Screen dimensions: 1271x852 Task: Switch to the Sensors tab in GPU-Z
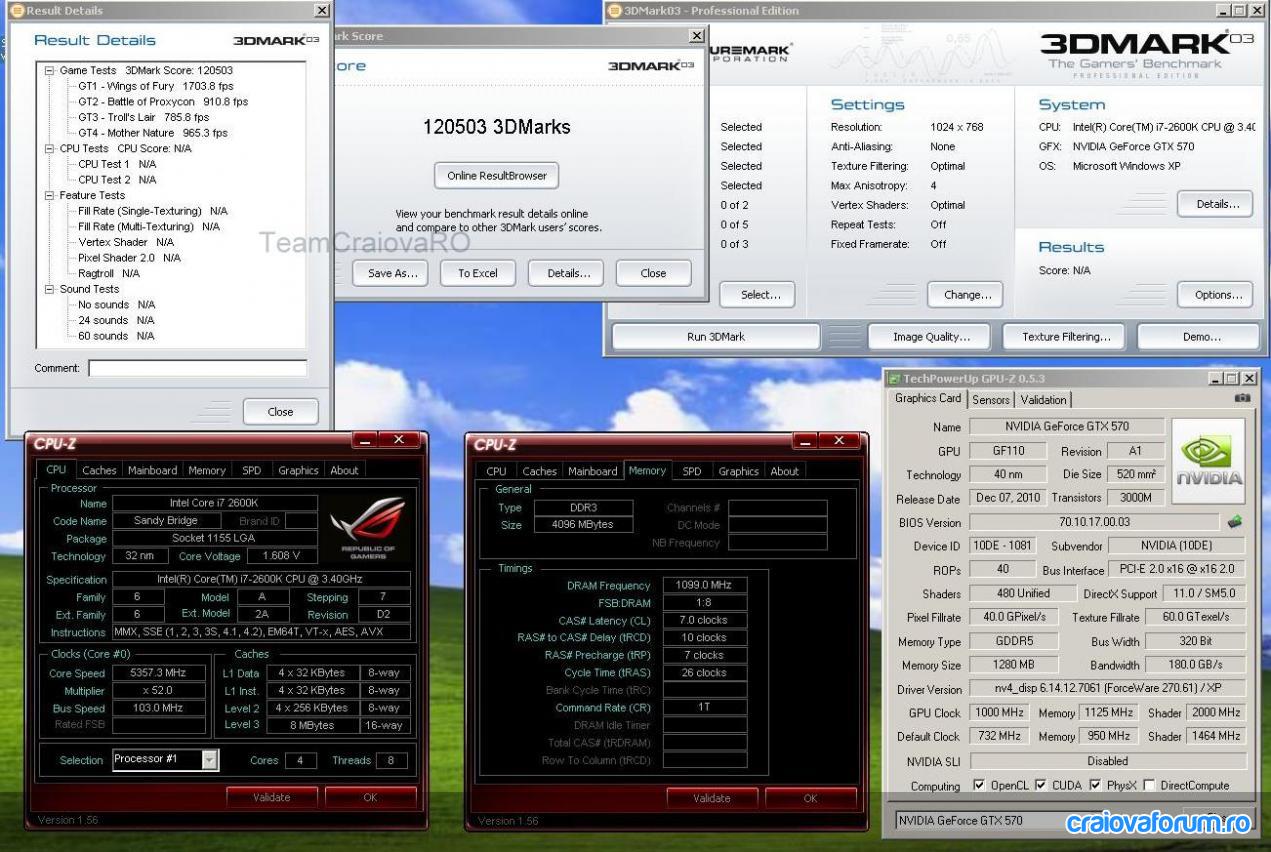click(x=991, y=400)
